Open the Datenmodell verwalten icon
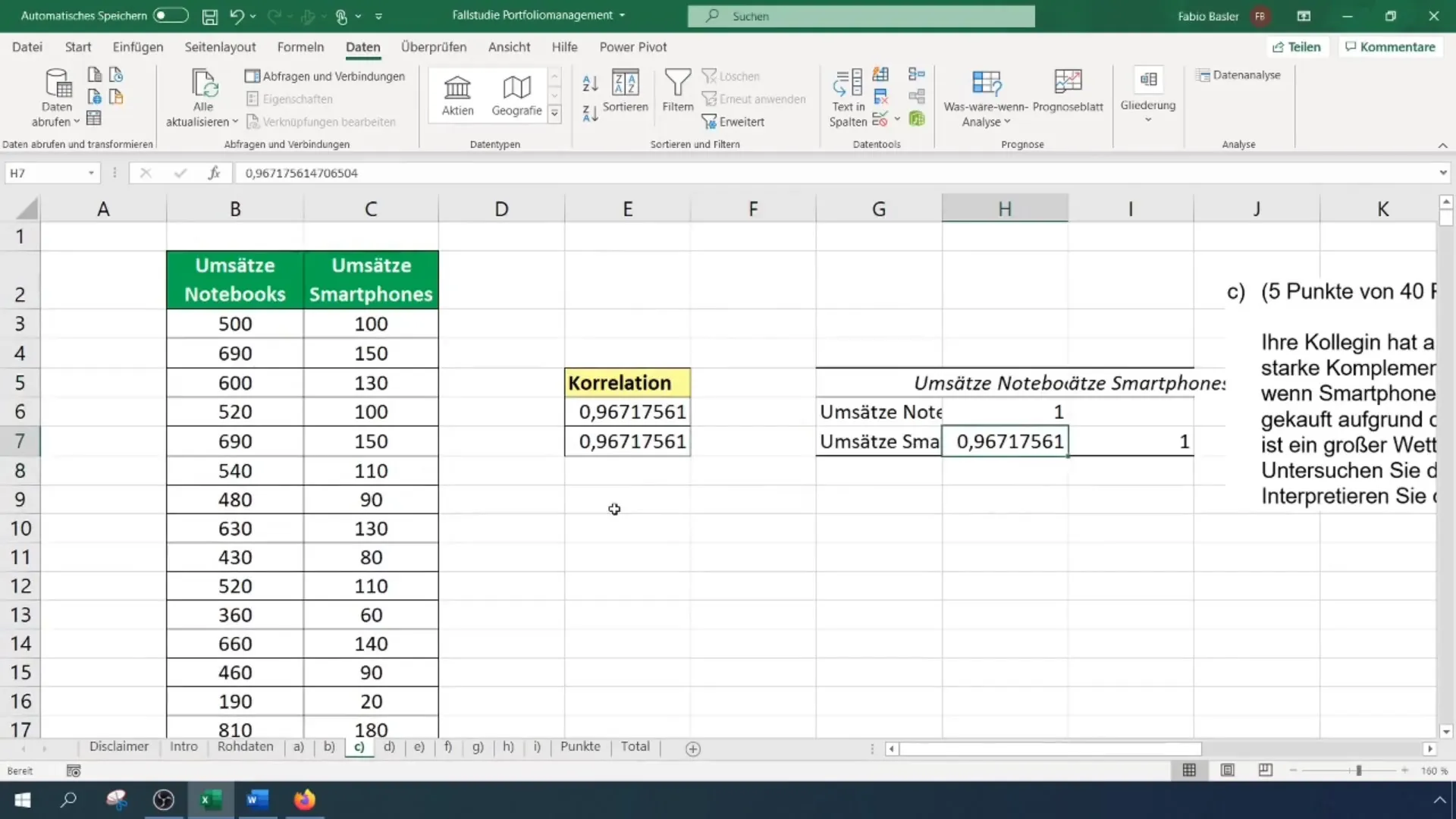1456x819 pixels. (917, 118)
